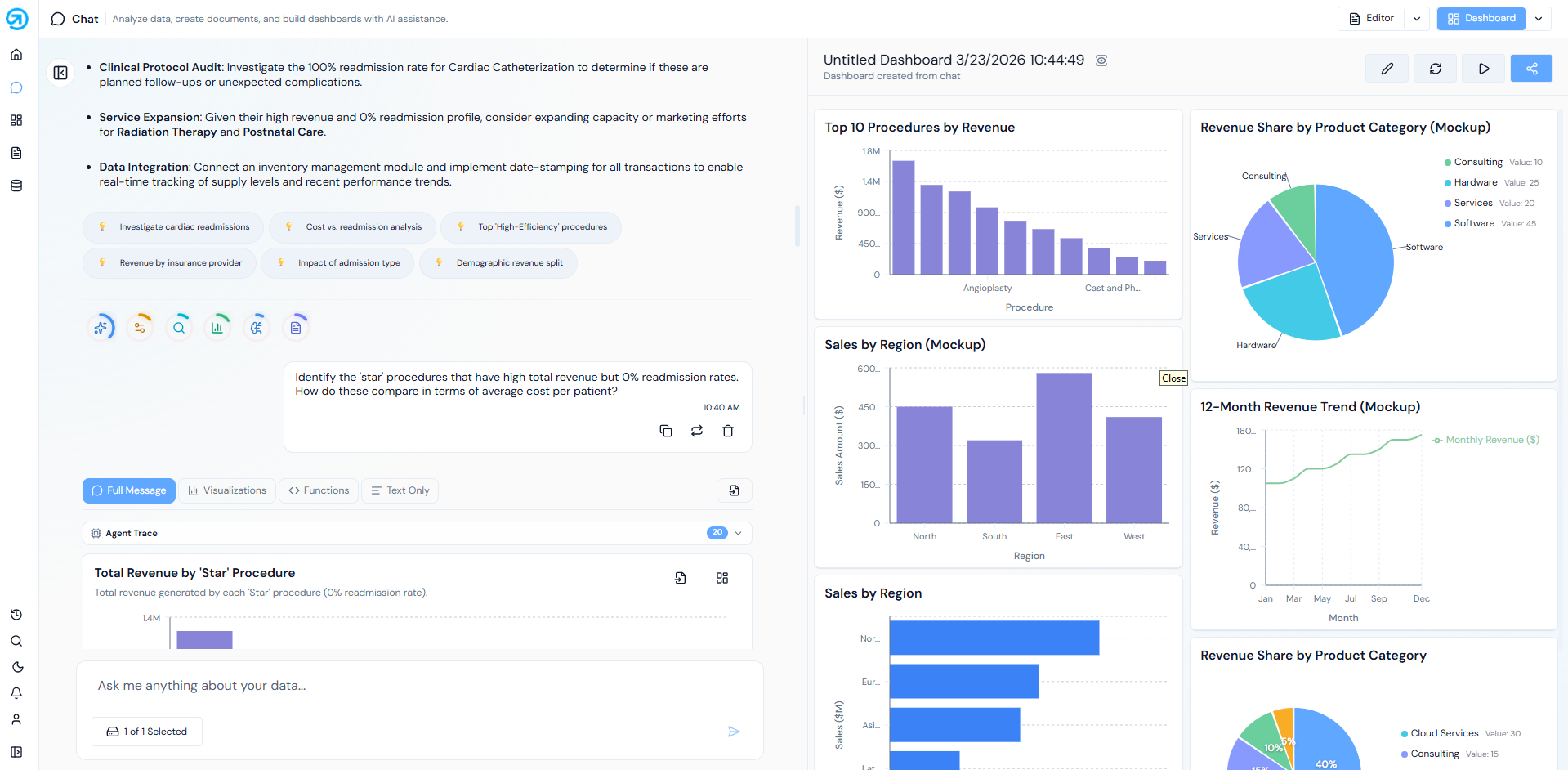Screen dimensions: 1568x770
Task: Click the Editor button
Action: pyautogui.click(x=1372, y=19)
